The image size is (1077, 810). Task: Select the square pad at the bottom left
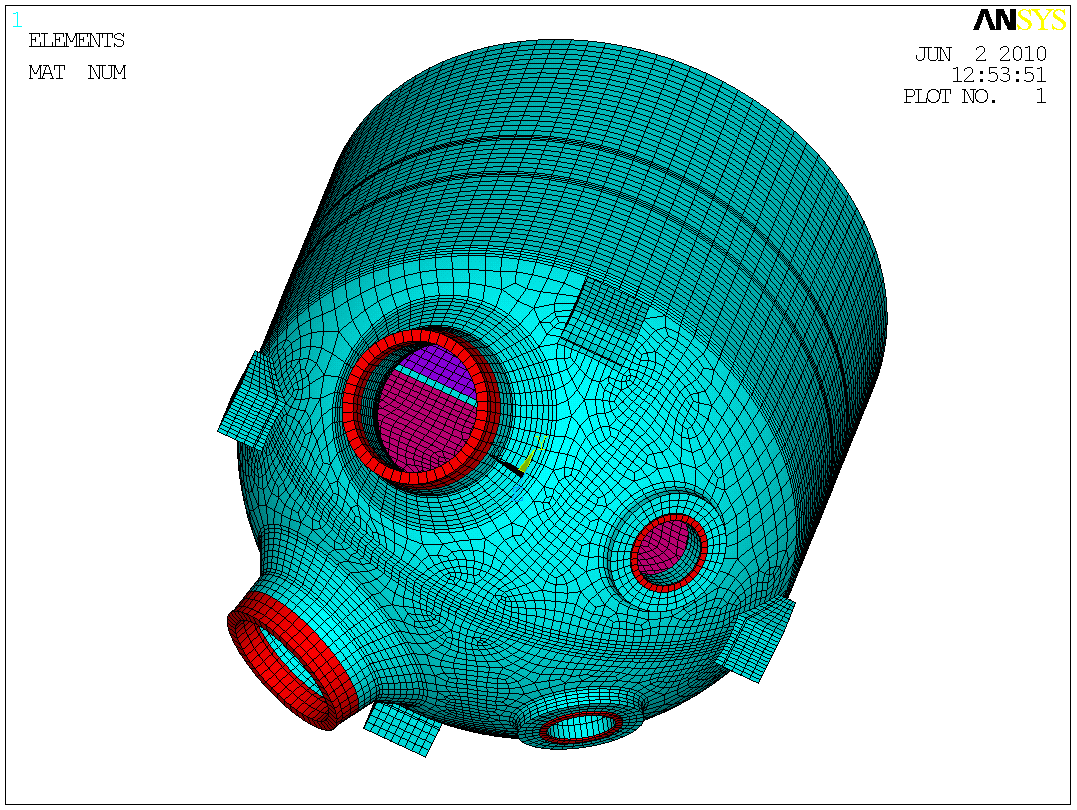pyautogui.click(x=403, y=727)
